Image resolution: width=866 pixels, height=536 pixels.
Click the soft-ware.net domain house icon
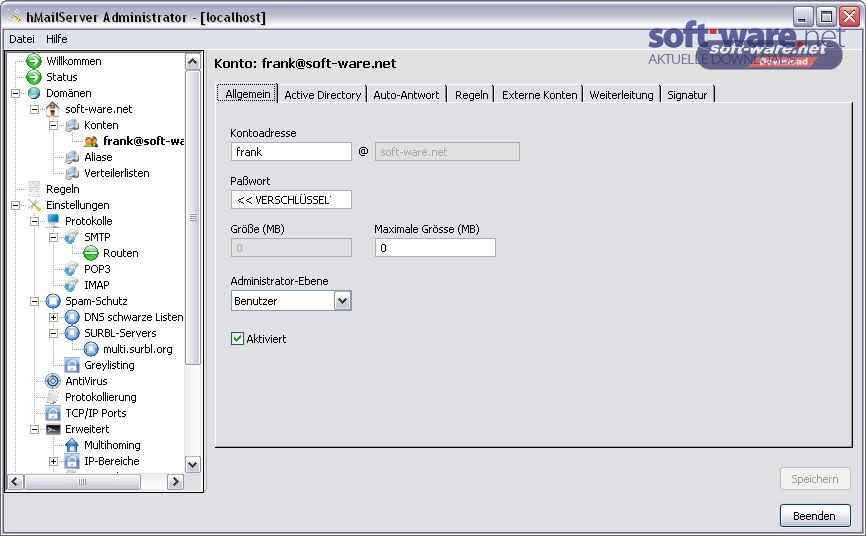click(53, 109)
